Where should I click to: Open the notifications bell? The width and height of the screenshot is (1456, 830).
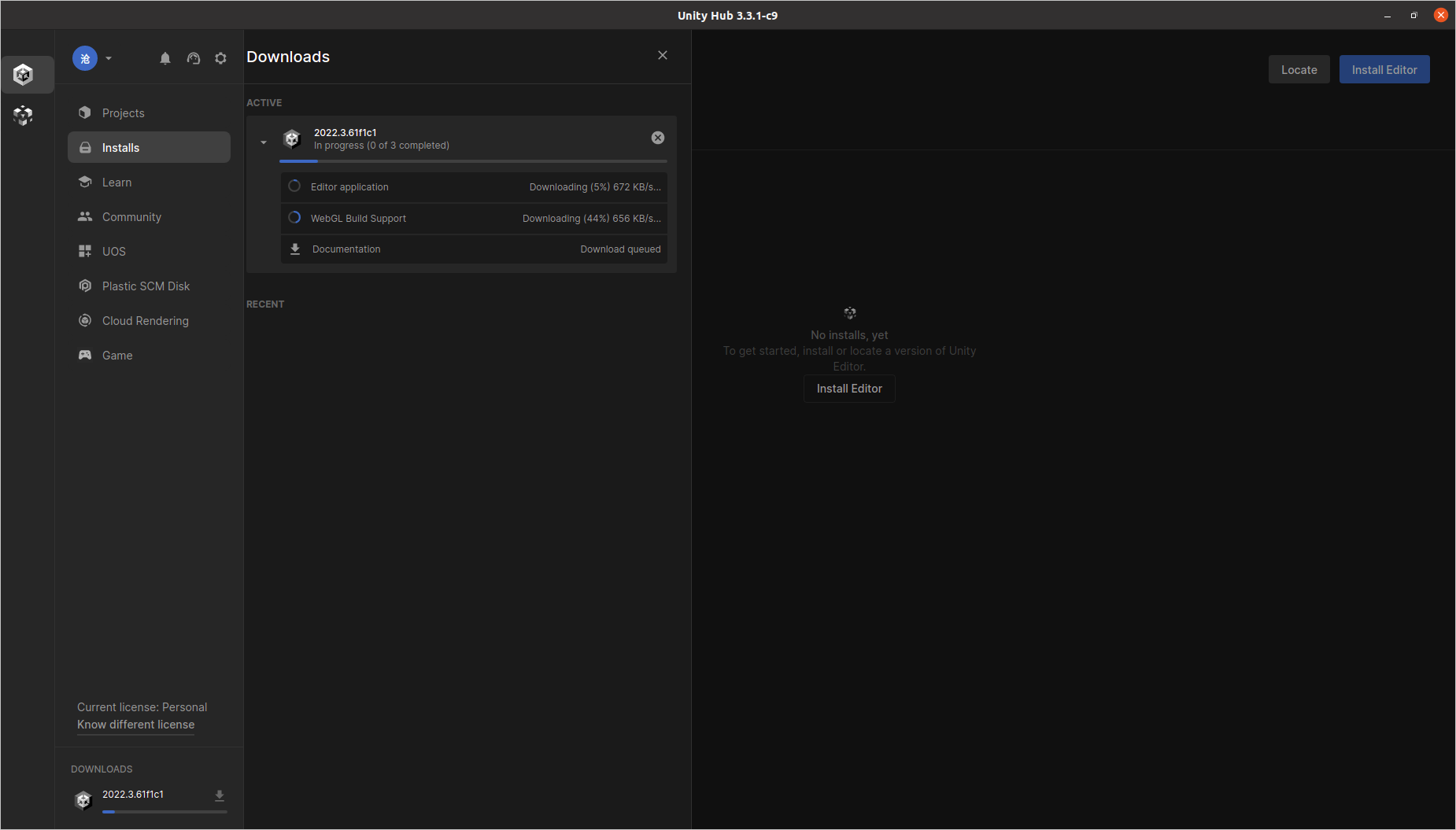pyautogui.click(x=165, y=58)
